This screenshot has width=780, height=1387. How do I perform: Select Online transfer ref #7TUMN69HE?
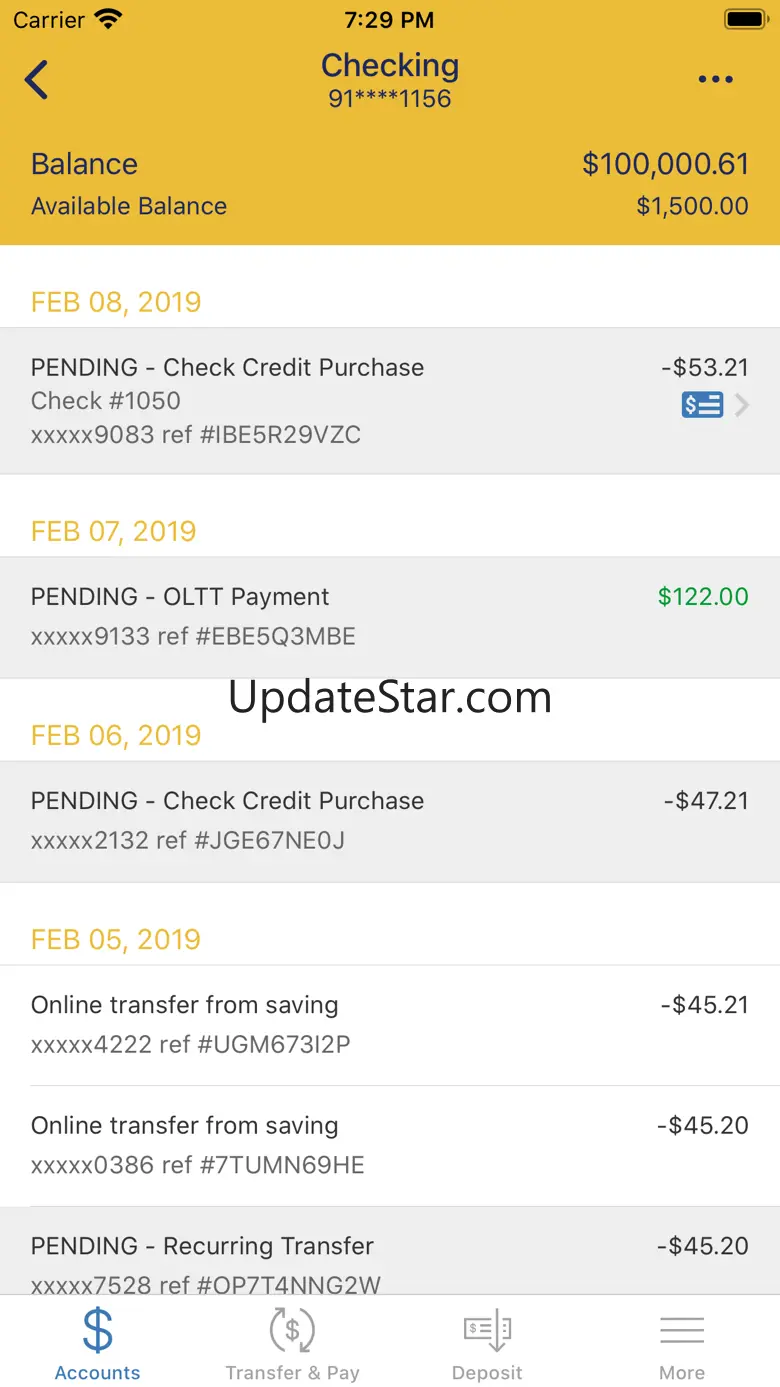coord(390,1145)
